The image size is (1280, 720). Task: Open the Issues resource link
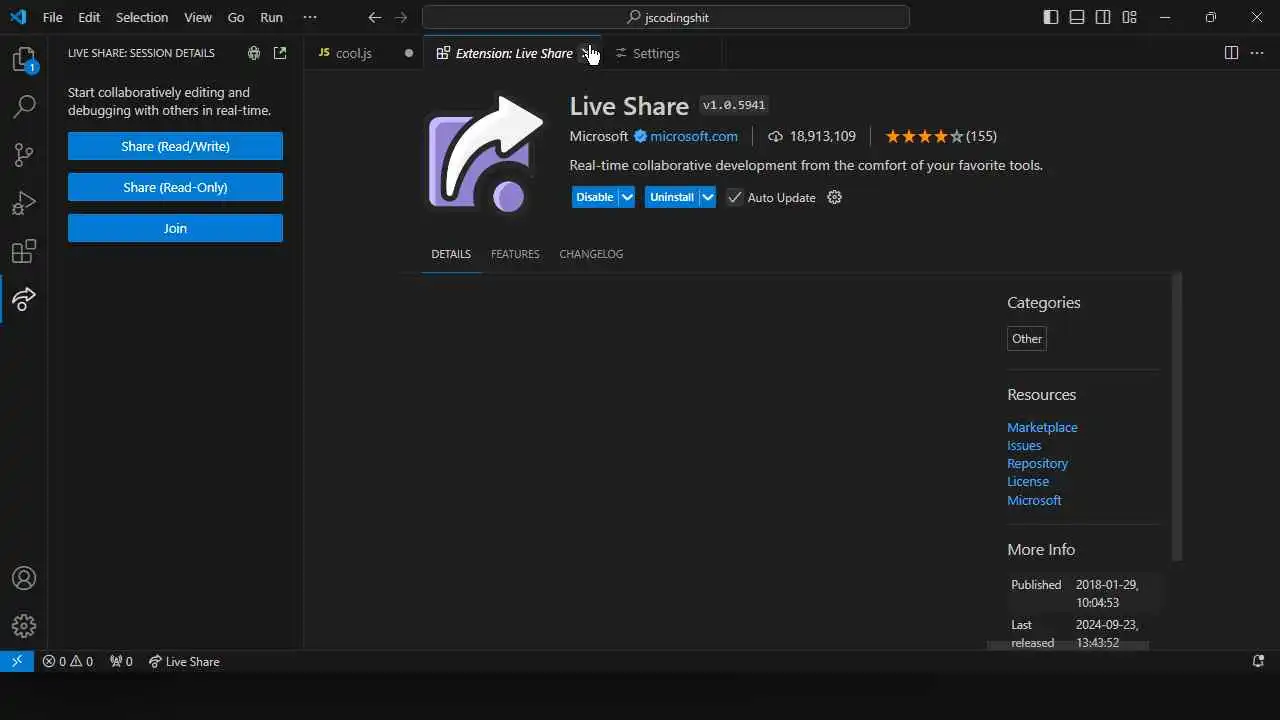(1024, 445)
